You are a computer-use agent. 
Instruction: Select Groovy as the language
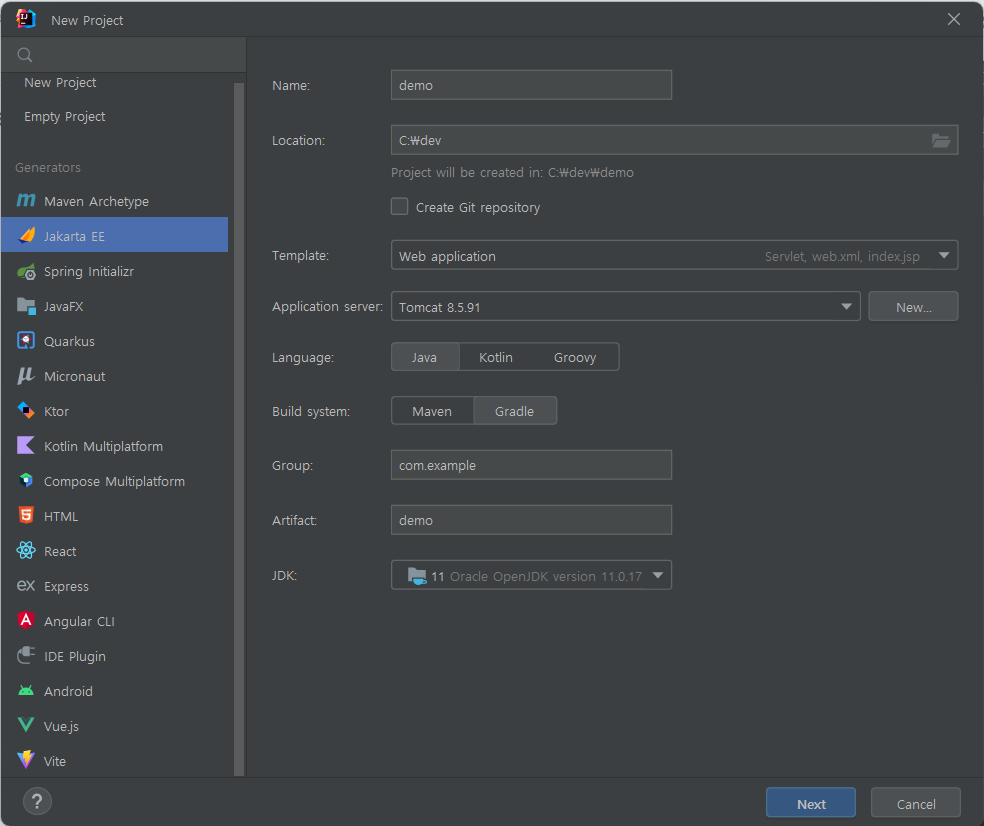point(575,357)
